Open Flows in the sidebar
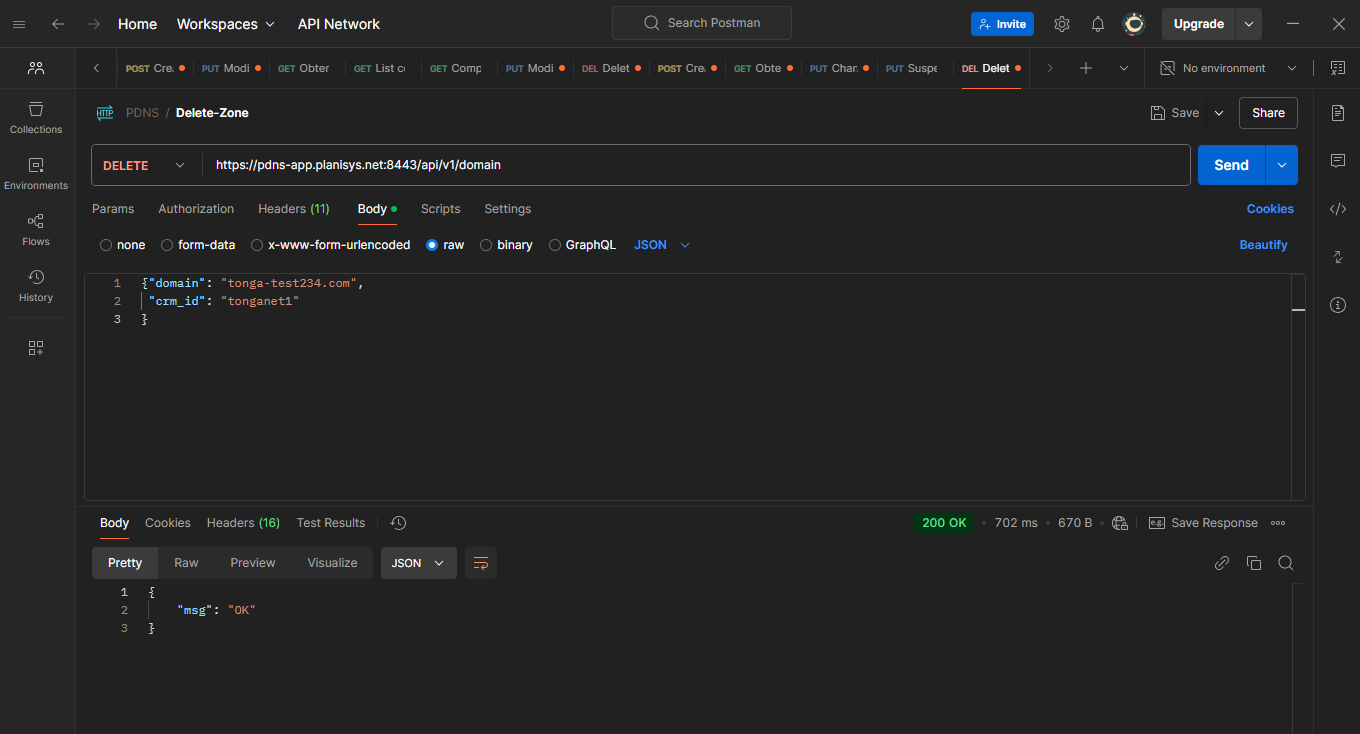 tap(36, 229)
